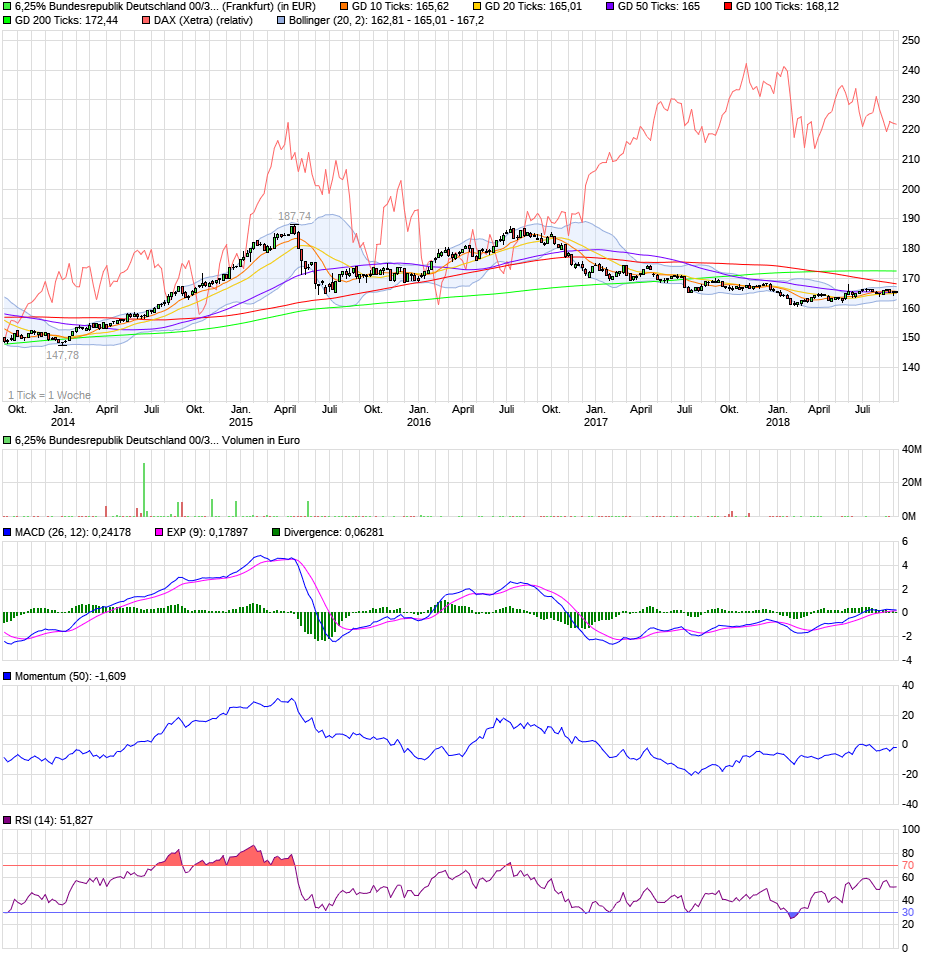Click the price axis value 140

click(911, 367)
